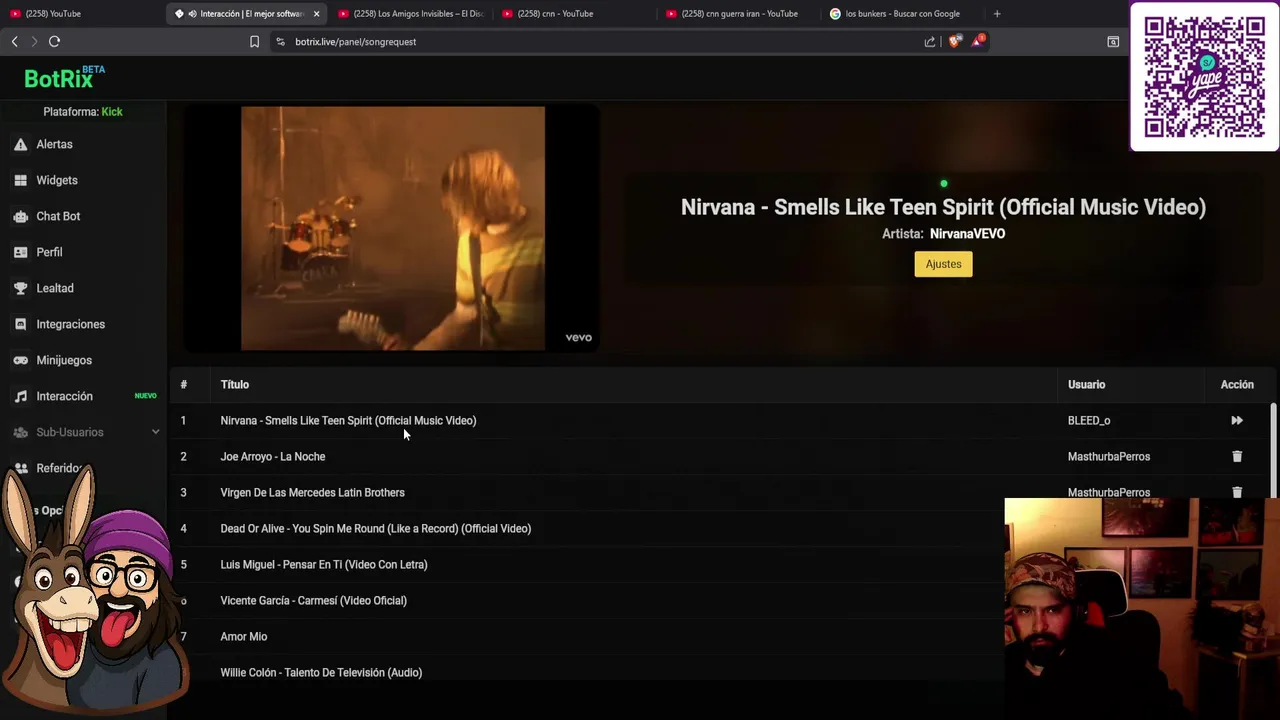
Task: Click the Kick platform label
Action: point(112,112)
